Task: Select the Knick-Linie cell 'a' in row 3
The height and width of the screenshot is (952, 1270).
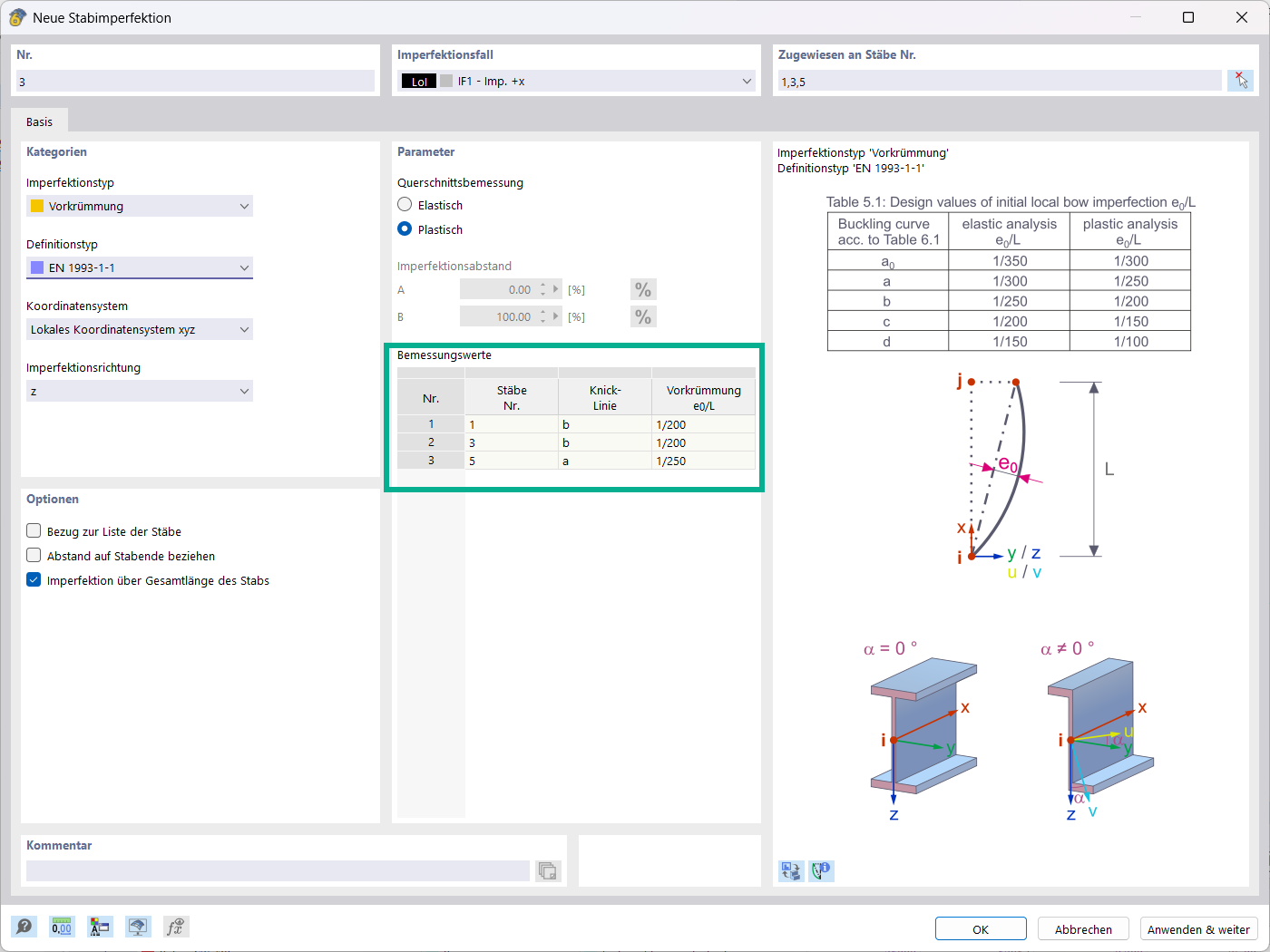Action: pyautogui.click(x=605, y=461)
